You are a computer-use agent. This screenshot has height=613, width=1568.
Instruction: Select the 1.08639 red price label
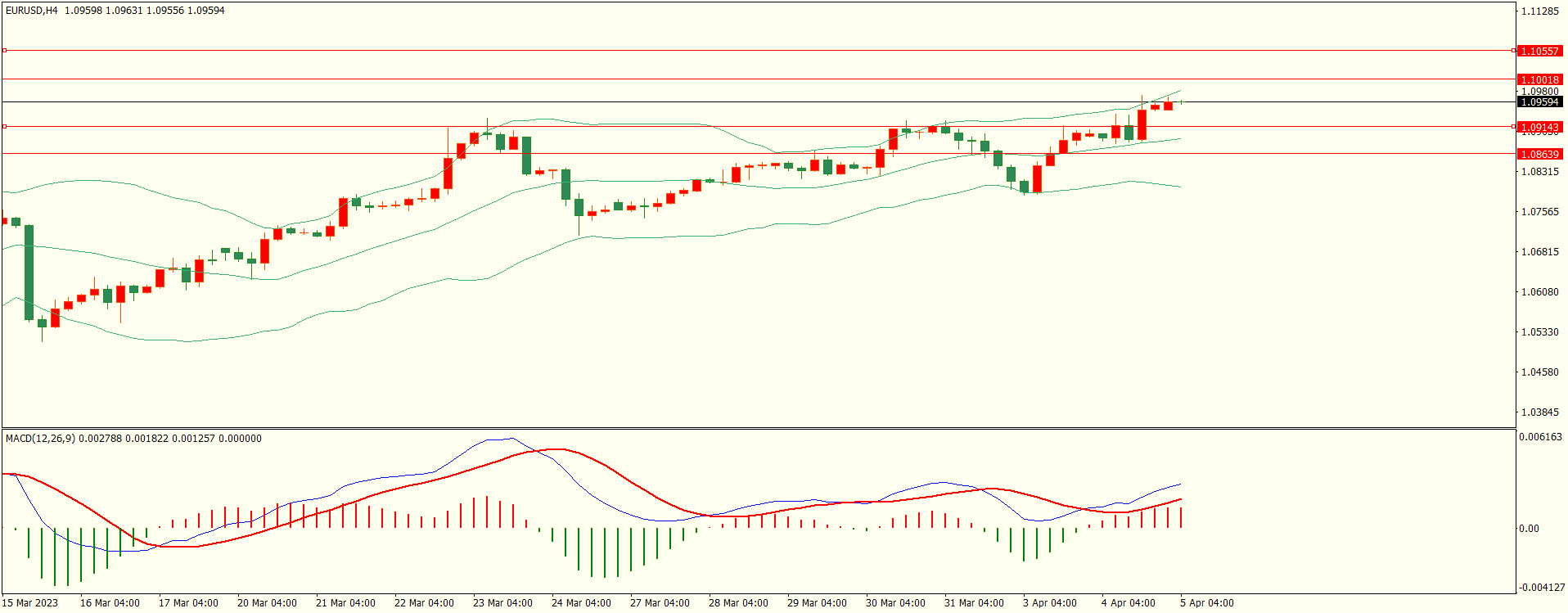1539,154
